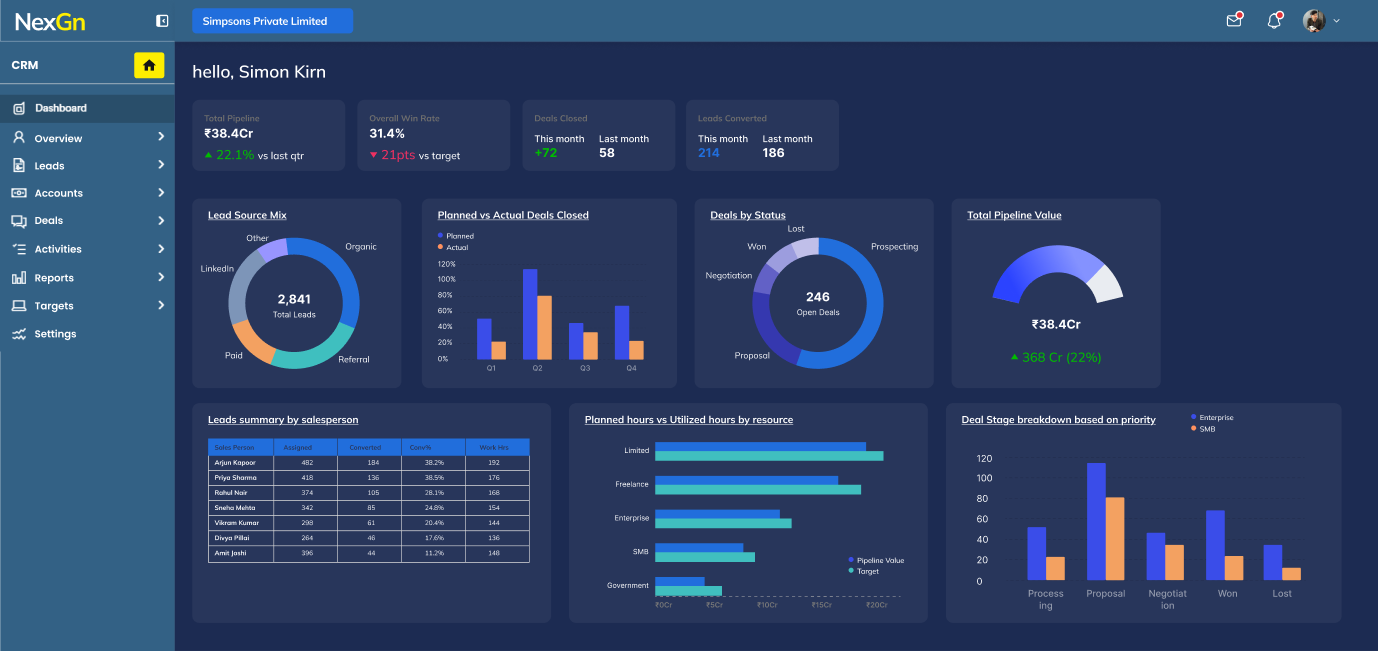Collapse the sidebar using the panel icon
This screenshot has height=651, width=1378.
coord(162,21)
